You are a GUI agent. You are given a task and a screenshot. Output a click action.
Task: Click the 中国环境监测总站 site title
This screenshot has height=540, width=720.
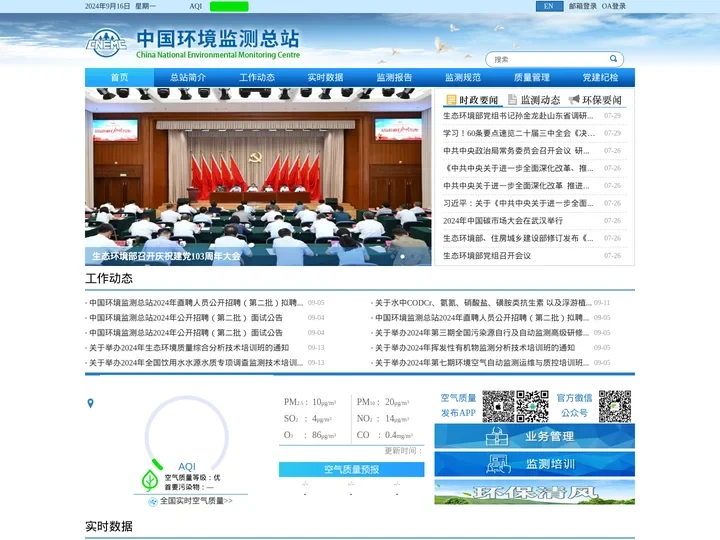(218, 39)
